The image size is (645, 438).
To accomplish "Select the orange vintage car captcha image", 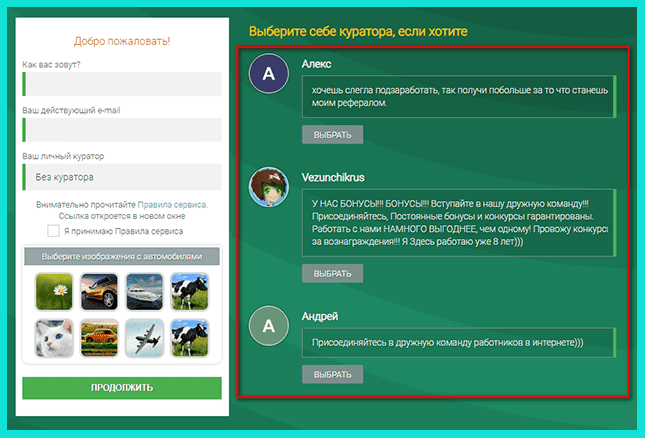I will click(x=98, y=339).
